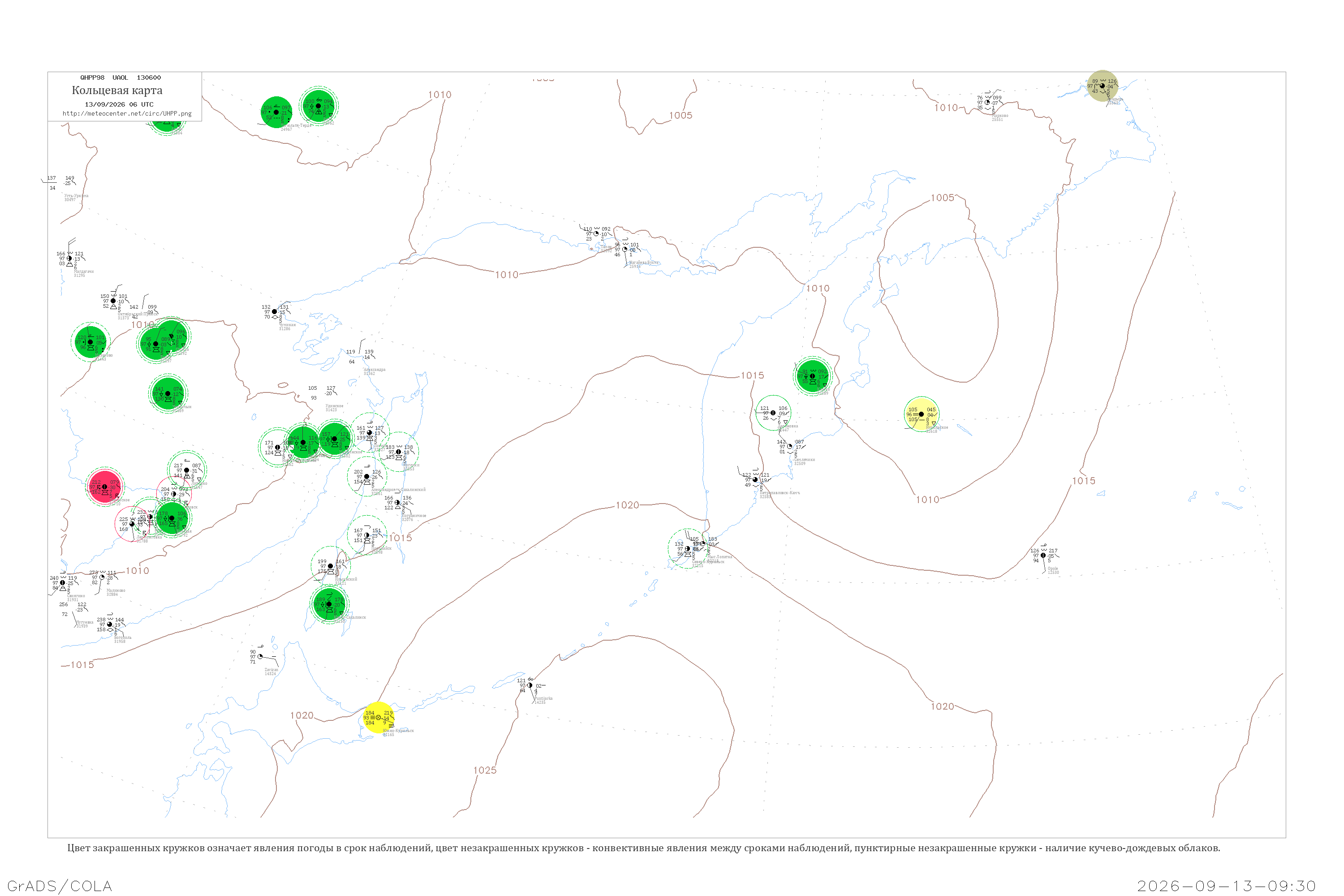Click the 1025 isobar label
Image resolution: width=1344 pixels, height=896 pixels.
(485, 770)
